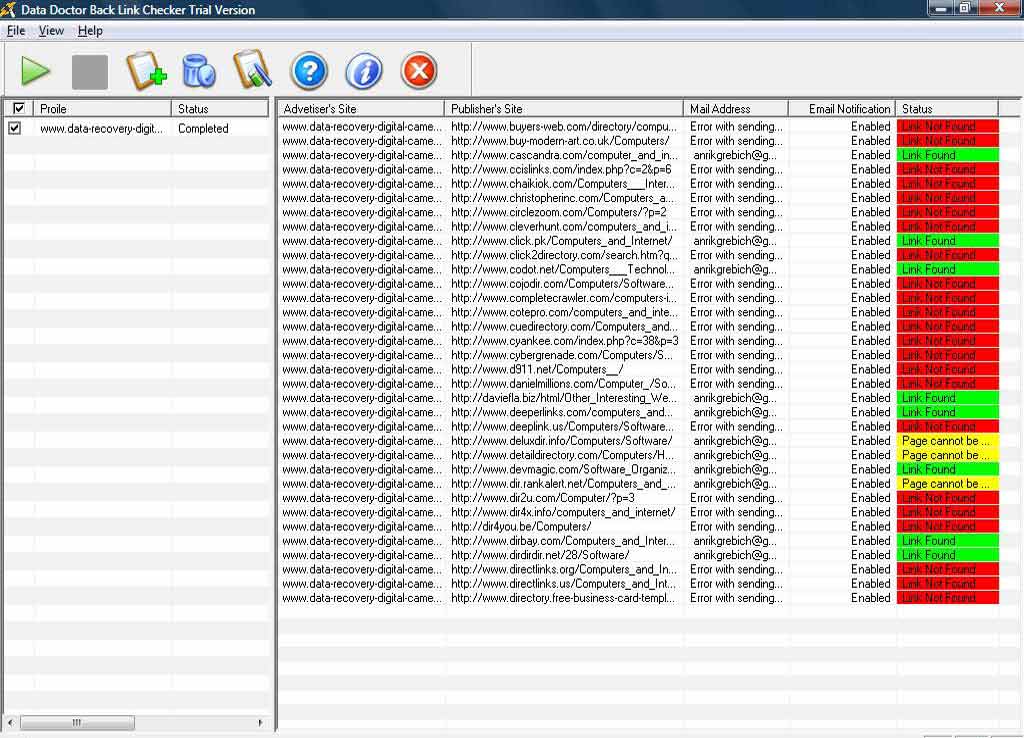Select the ccislinks.com index.php row

click(x=640, y=169)
